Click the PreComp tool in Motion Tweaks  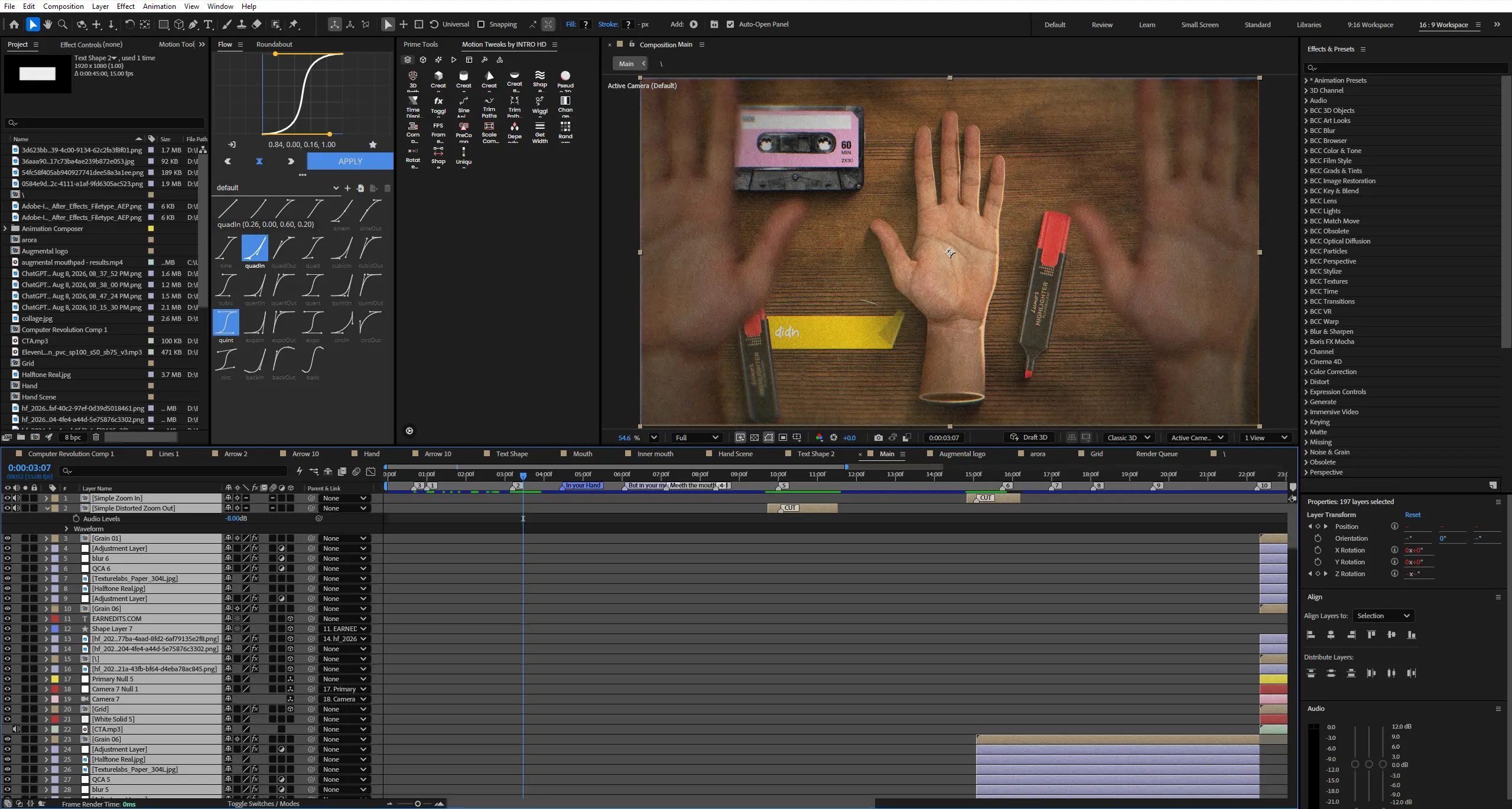464,132
